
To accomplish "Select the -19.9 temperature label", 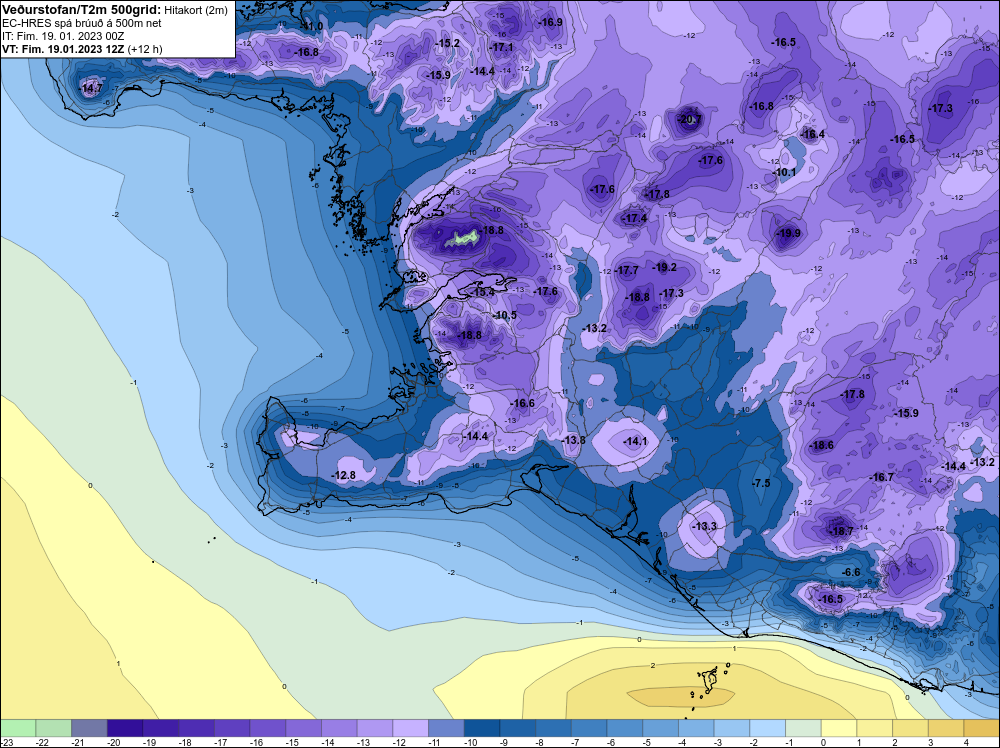I will pos(789,233).
